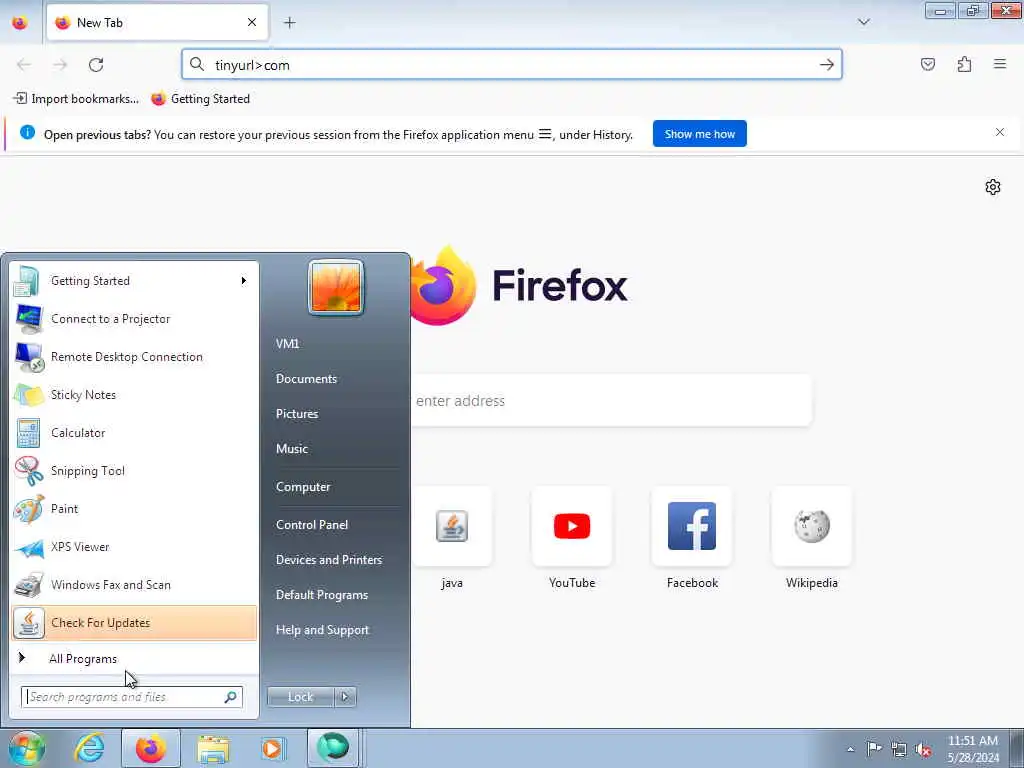The width and height of the screenshot is (1024, 768).
Task: Click Java Check For Updates entry
Action: coord(134,623)
